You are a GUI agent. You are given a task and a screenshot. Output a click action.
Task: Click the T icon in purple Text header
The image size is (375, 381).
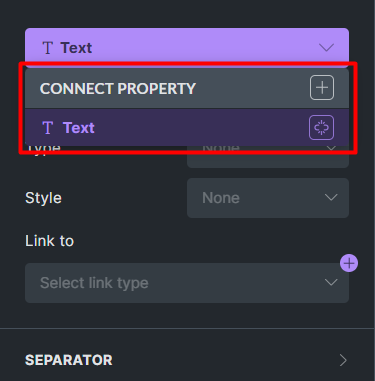[x=48, y=48]
